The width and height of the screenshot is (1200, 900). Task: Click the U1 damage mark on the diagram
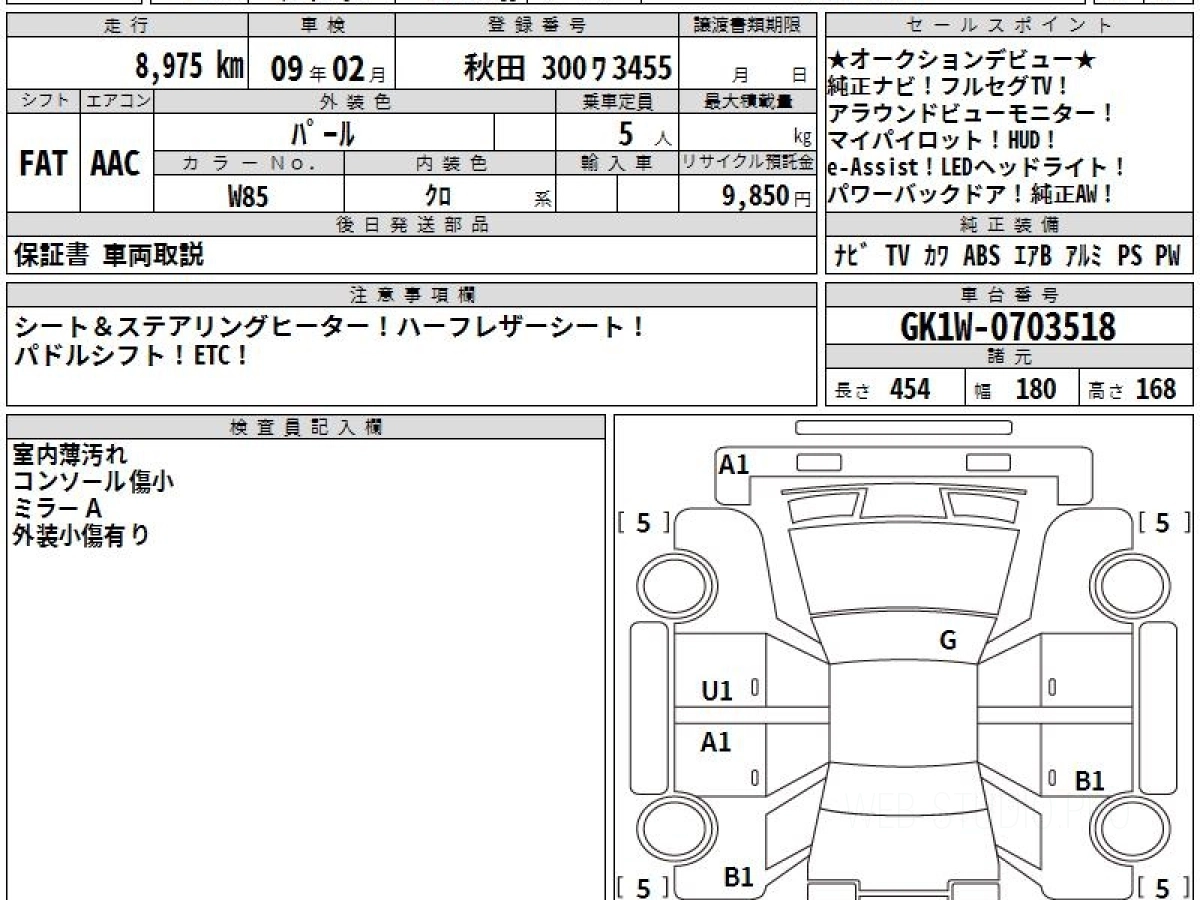717,690
